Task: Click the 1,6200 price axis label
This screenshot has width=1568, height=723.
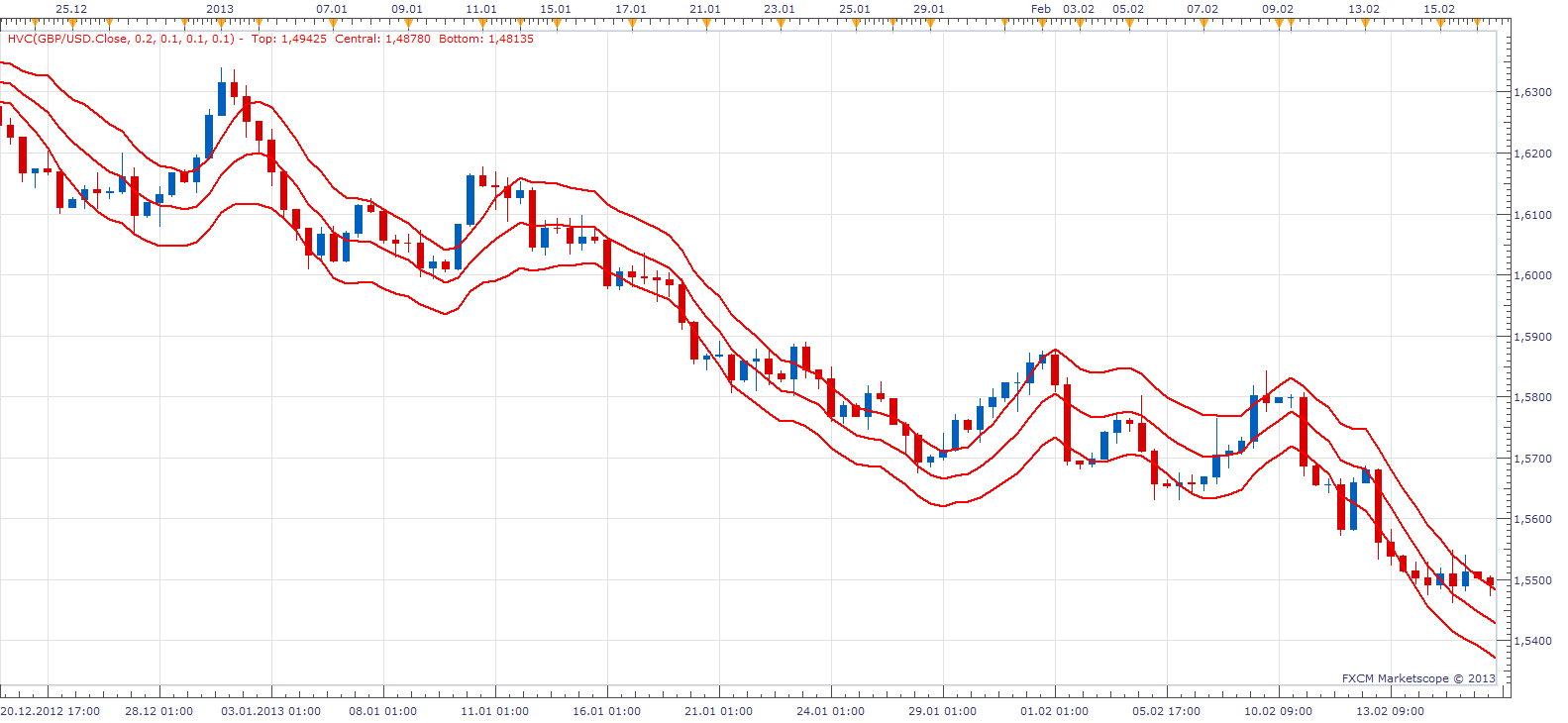Action: (x=1533, y=154)
